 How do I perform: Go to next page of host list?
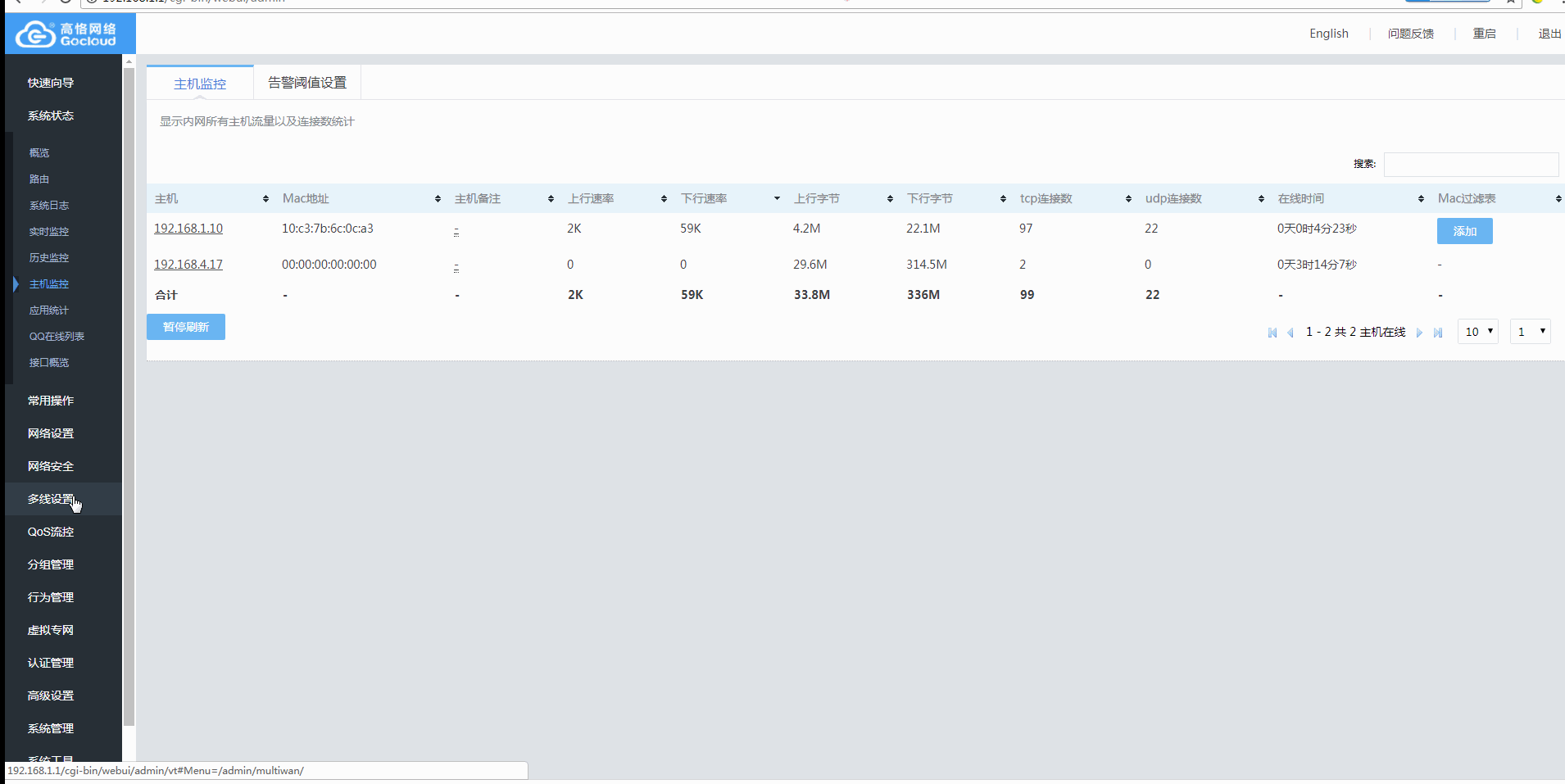(x=1419, y=333)
